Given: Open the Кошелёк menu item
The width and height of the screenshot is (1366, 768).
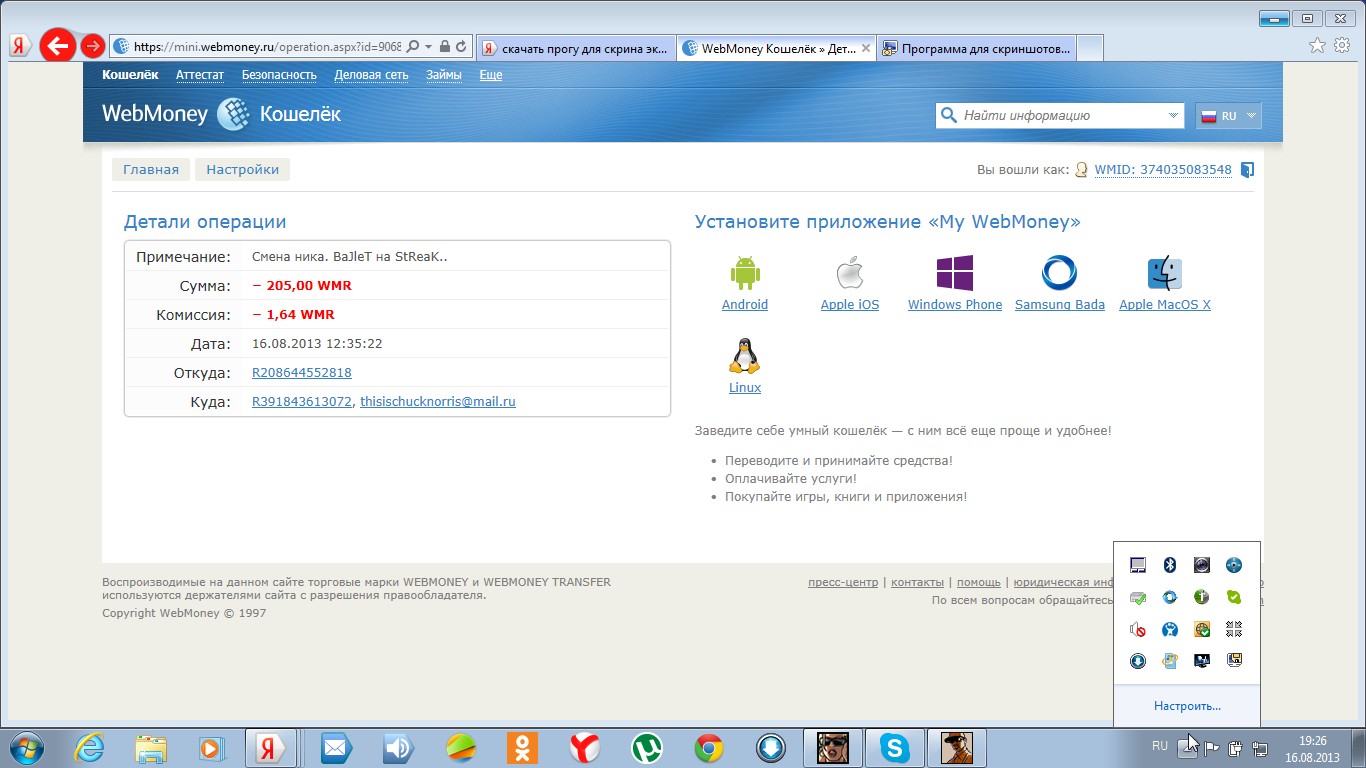Looking at the screenshot, I should click(130, 75).
